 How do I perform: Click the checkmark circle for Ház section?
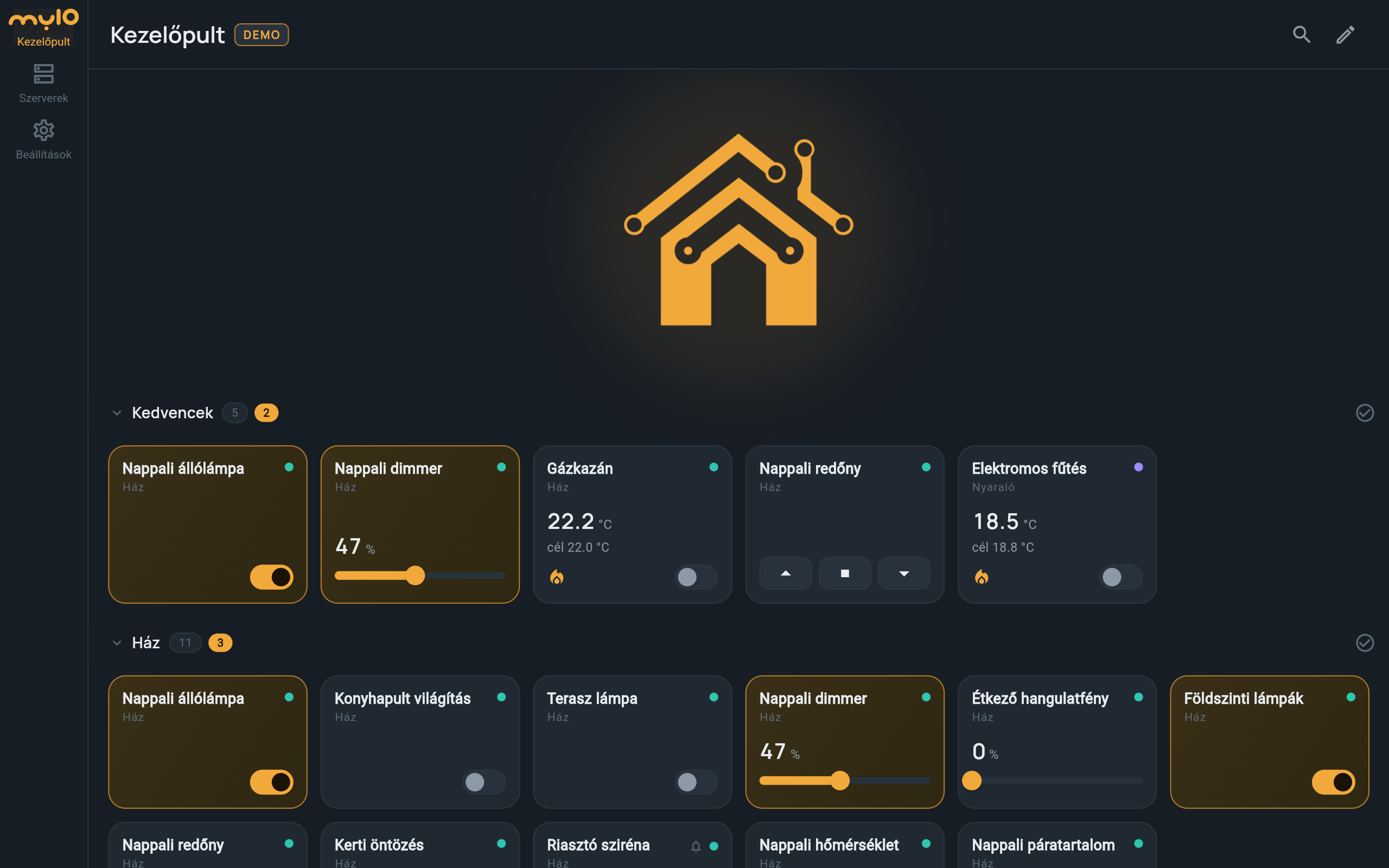pyautogui.click(x=1365, y=643)
